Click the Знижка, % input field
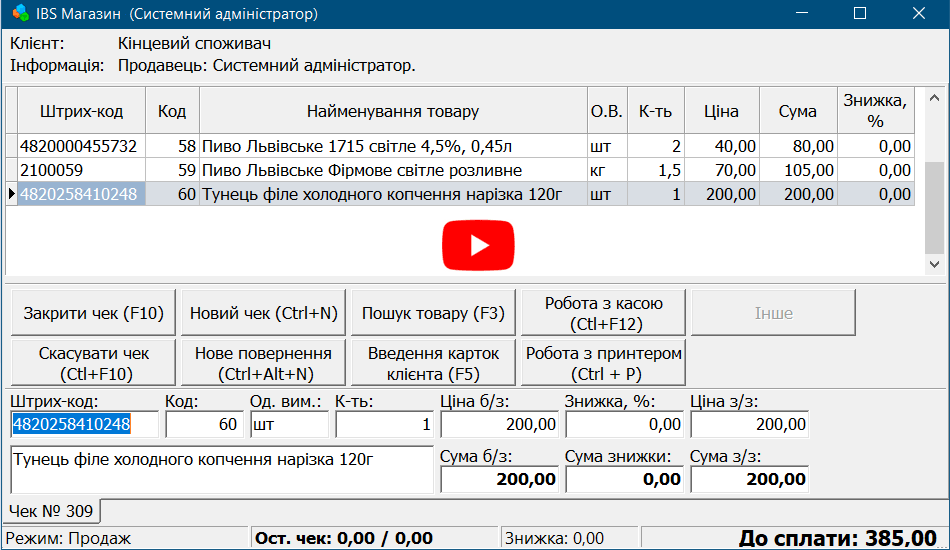Screen dimensions: 950x550 (625, 424)
